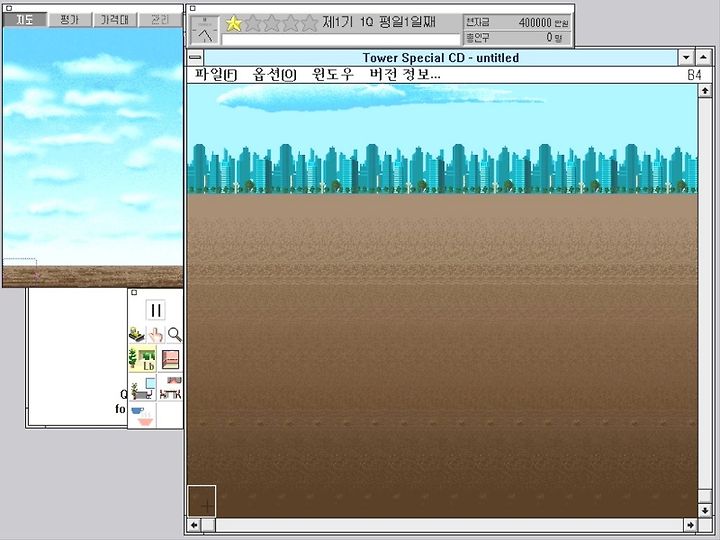
Task: Open the 윈도우 menu
Action: pos(333,74)
